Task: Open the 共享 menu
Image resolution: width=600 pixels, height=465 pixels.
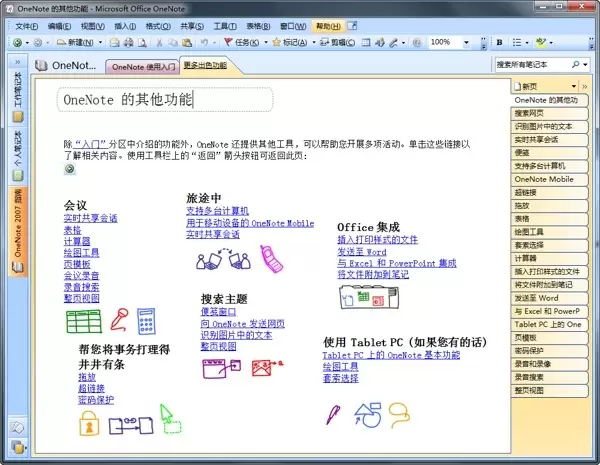Action: click(x=192, y=26)
